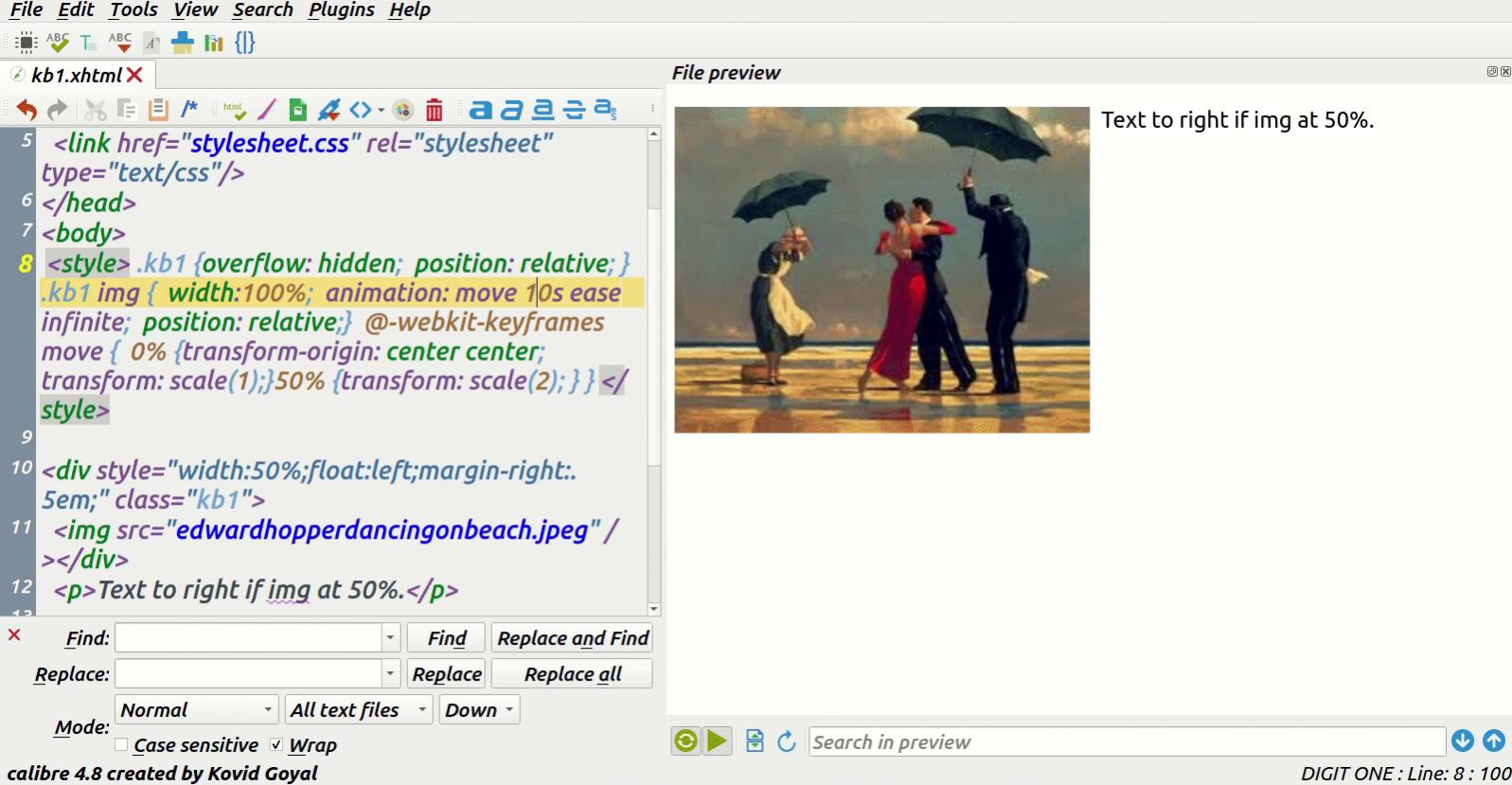Click the copy icon in editor toolbar
This screenshot has height=785, width=1512.
[127, 110]
